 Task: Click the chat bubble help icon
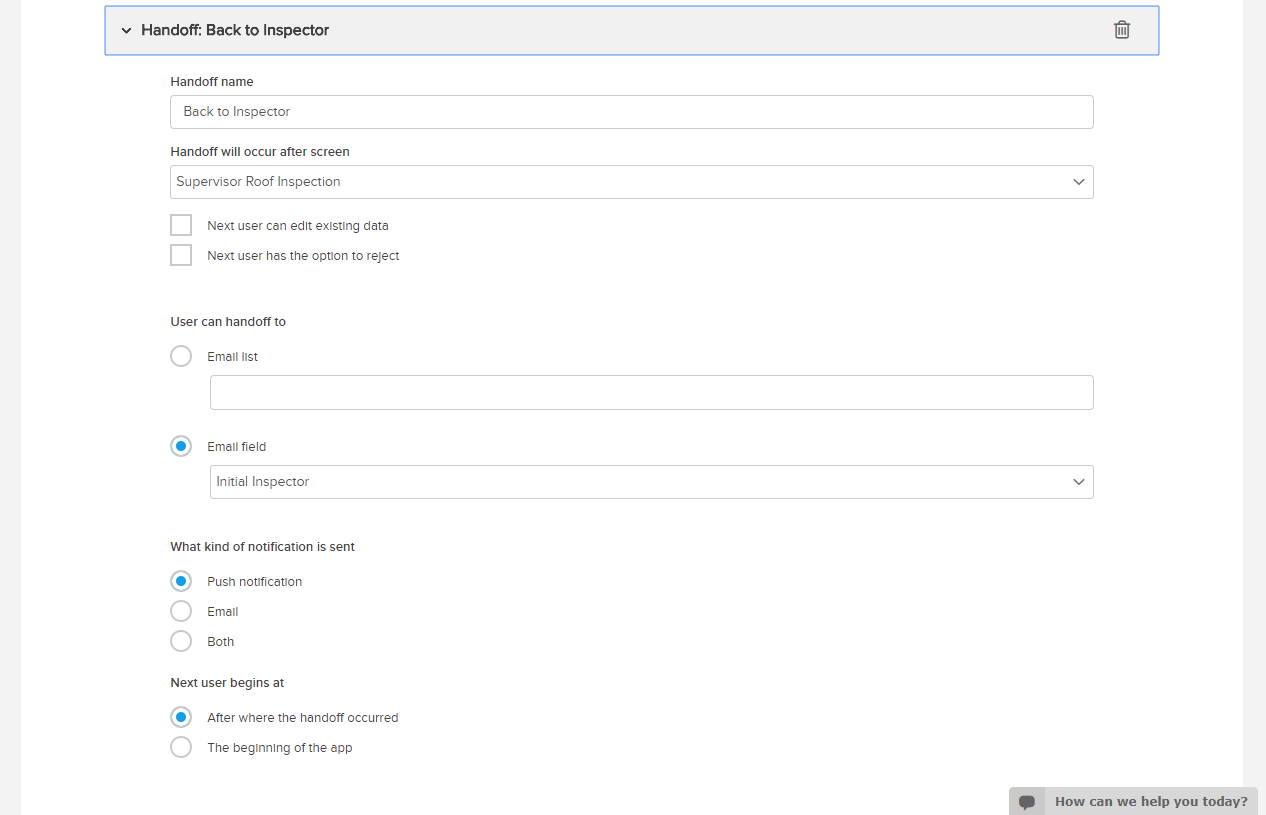click(x=1027, y=802)
